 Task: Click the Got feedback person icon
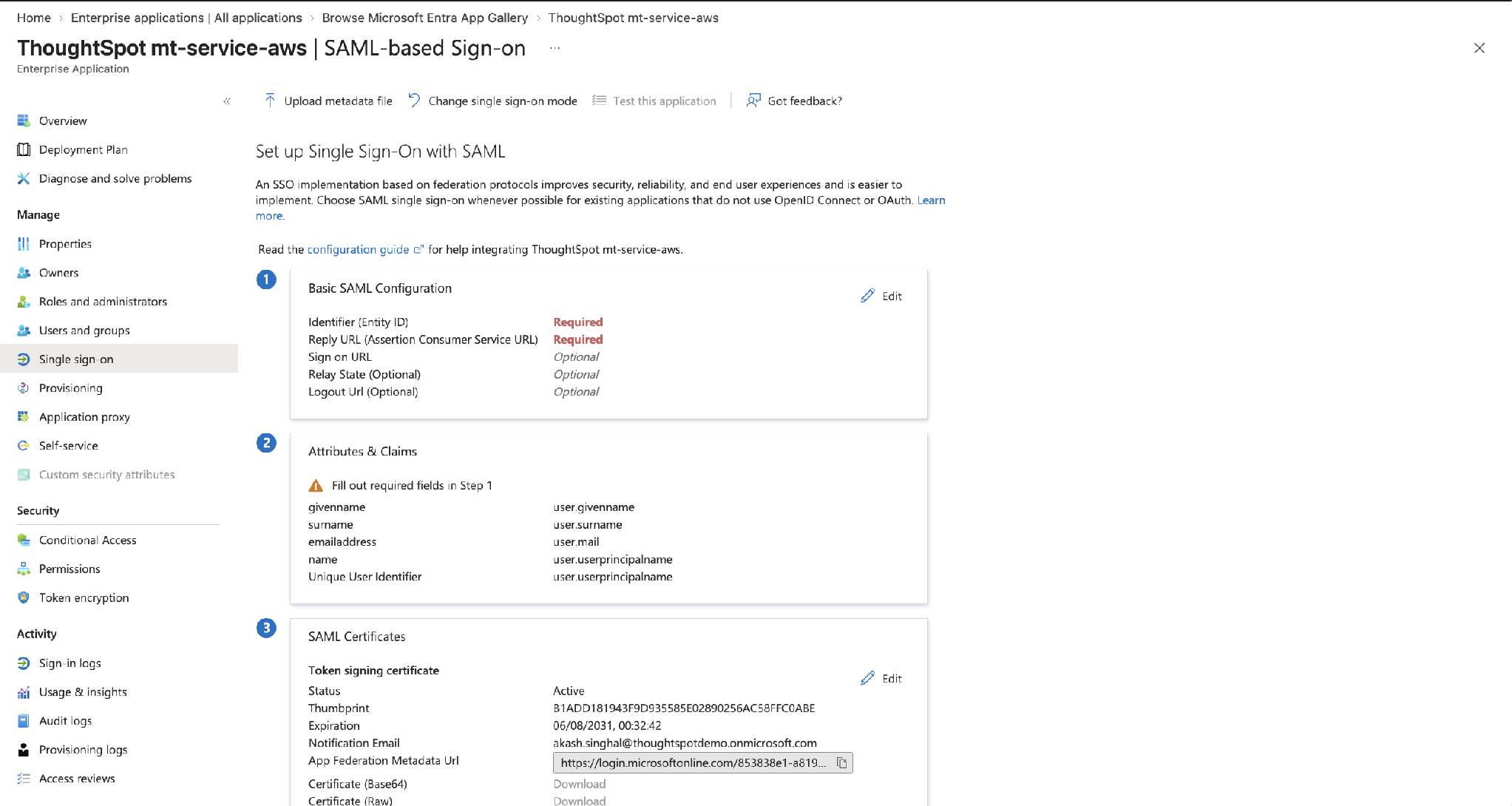(753, 101)
